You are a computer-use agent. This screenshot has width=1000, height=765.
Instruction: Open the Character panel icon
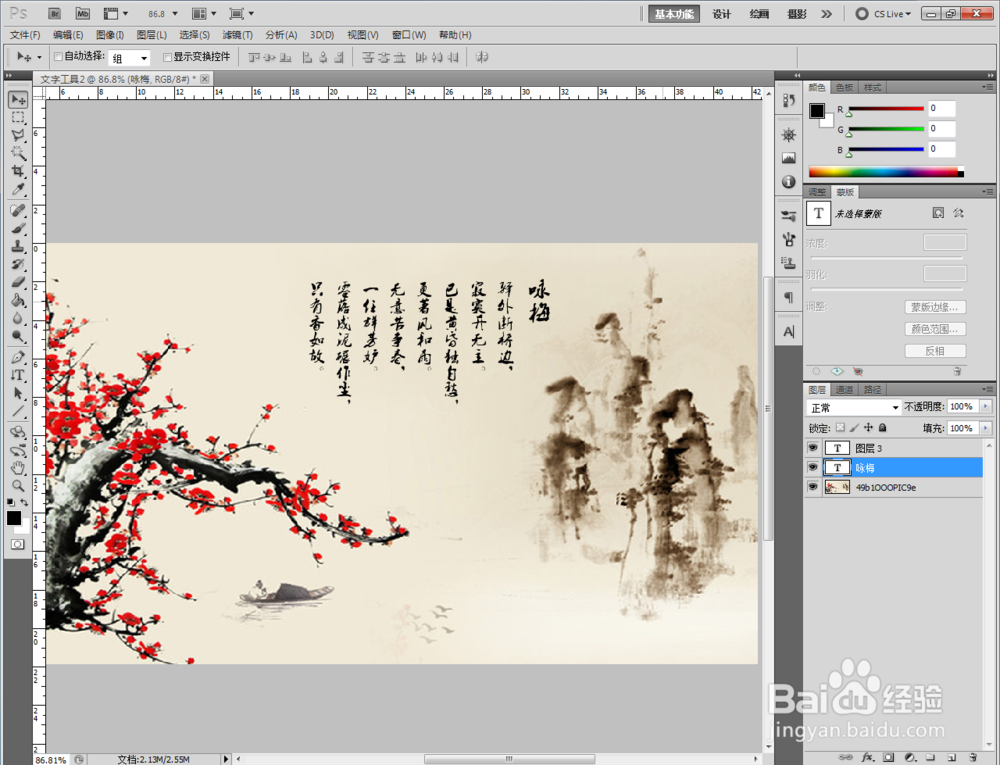pyautogui.click(x=789, y=332)
